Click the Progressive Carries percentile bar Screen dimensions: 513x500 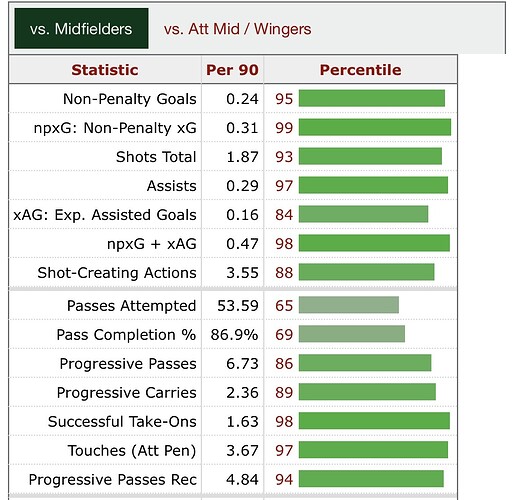click(x=367, y=392)
